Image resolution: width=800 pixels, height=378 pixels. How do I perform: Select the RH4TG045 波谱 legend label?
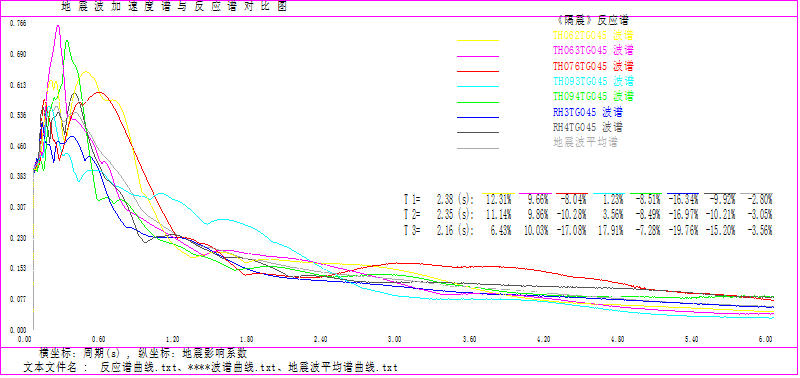pos(588,127)
